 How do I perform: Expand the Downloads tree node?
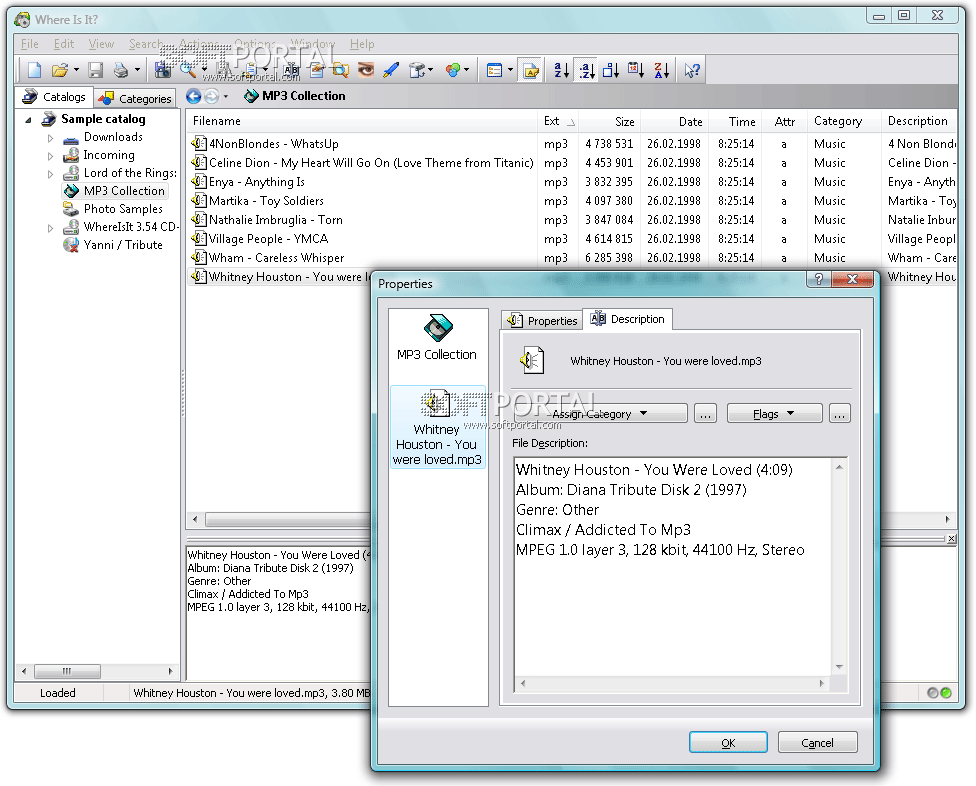click(x=50, y=138)
